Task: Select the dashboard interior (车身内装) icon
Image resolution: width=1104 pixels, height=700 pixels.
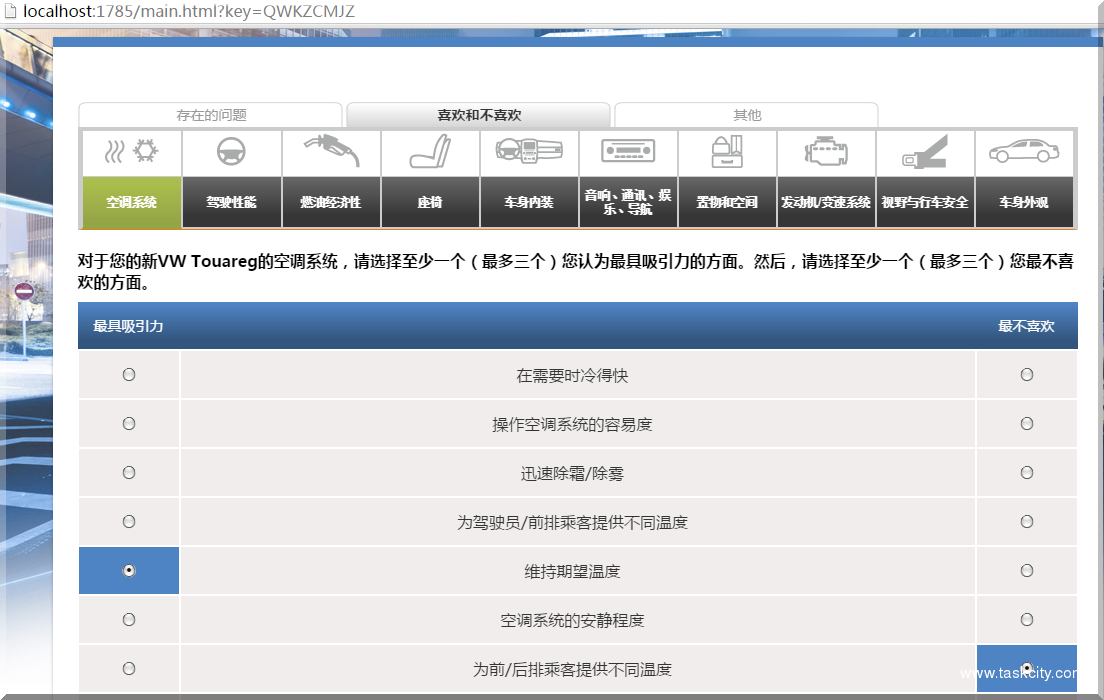Action: point(529,153)
